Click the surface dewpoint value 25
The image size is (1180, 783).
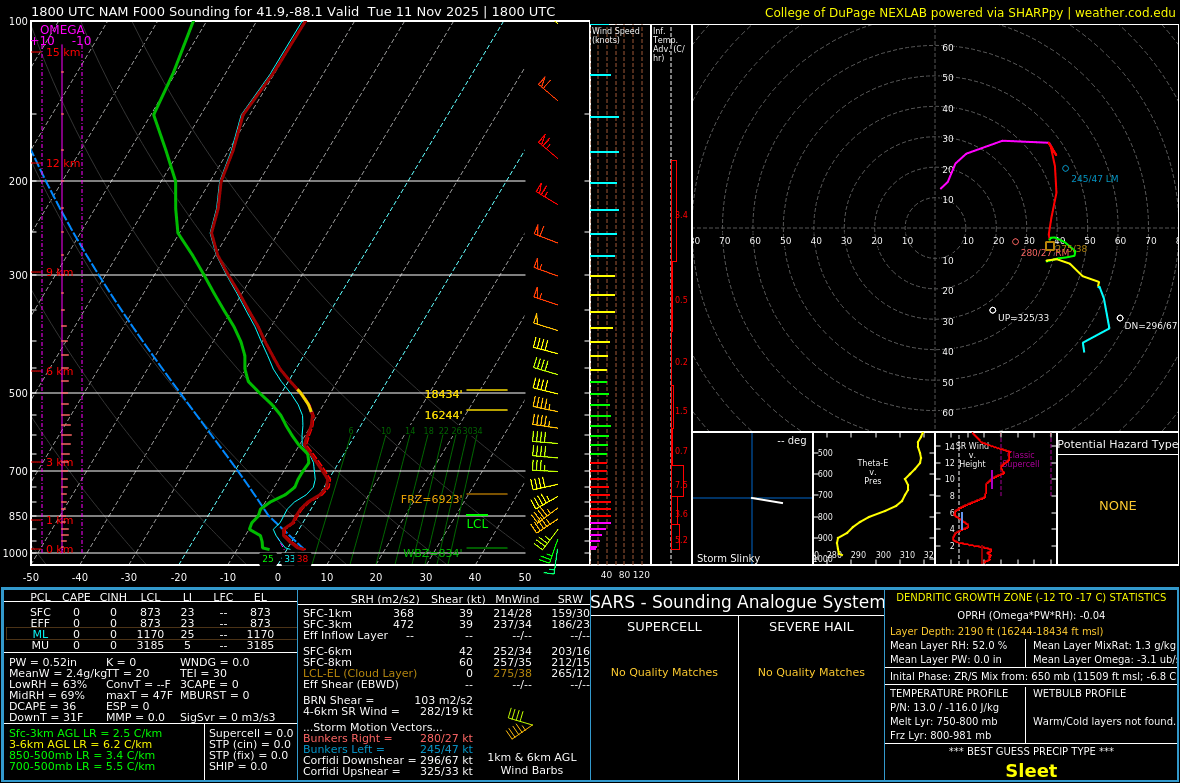[268, 559]
